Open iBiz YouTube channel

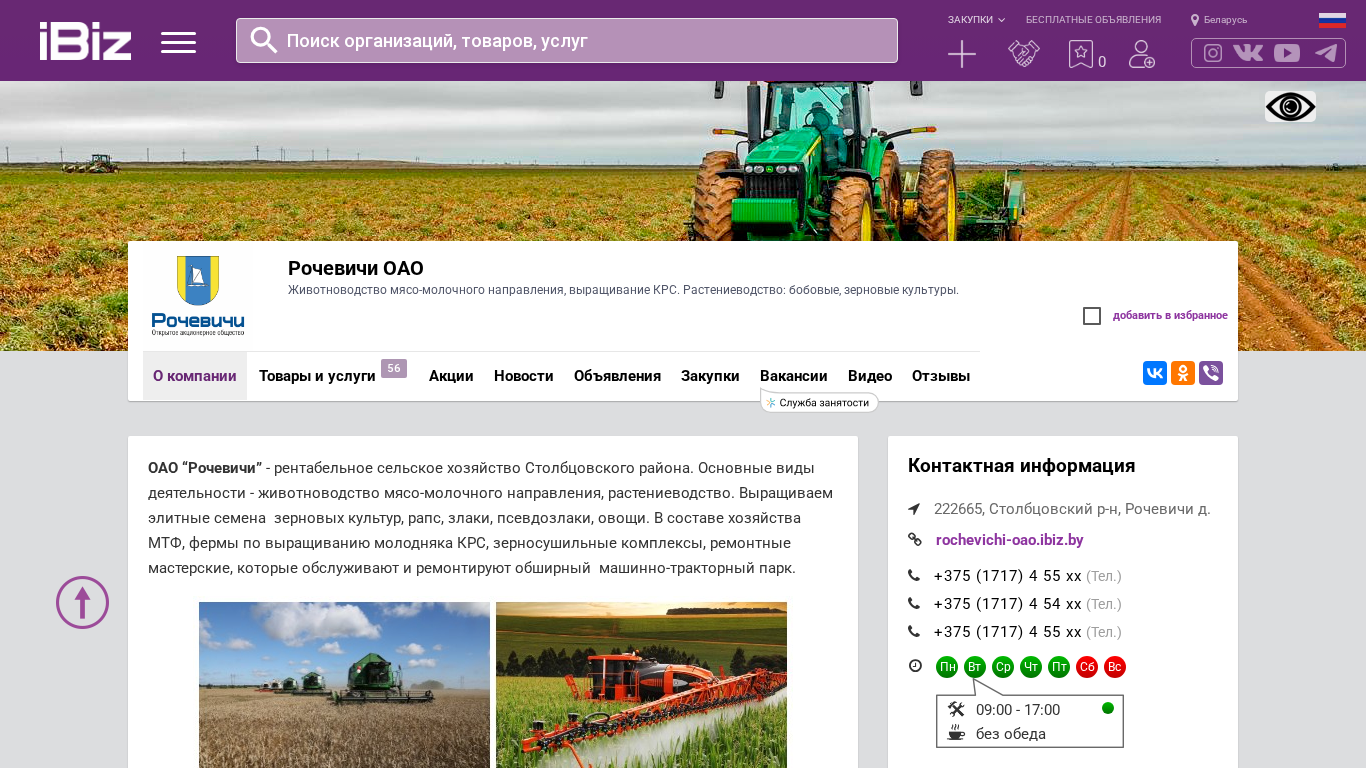pos(1287,53)
